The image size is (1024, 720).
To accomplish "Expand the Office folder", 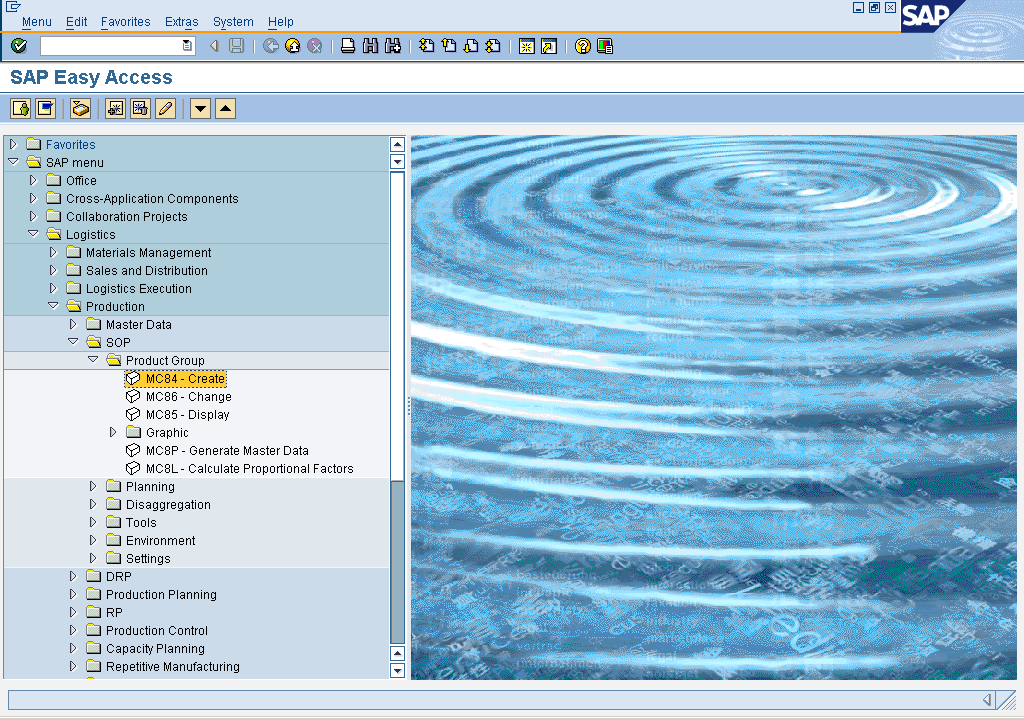I will [x=33, y=180].
